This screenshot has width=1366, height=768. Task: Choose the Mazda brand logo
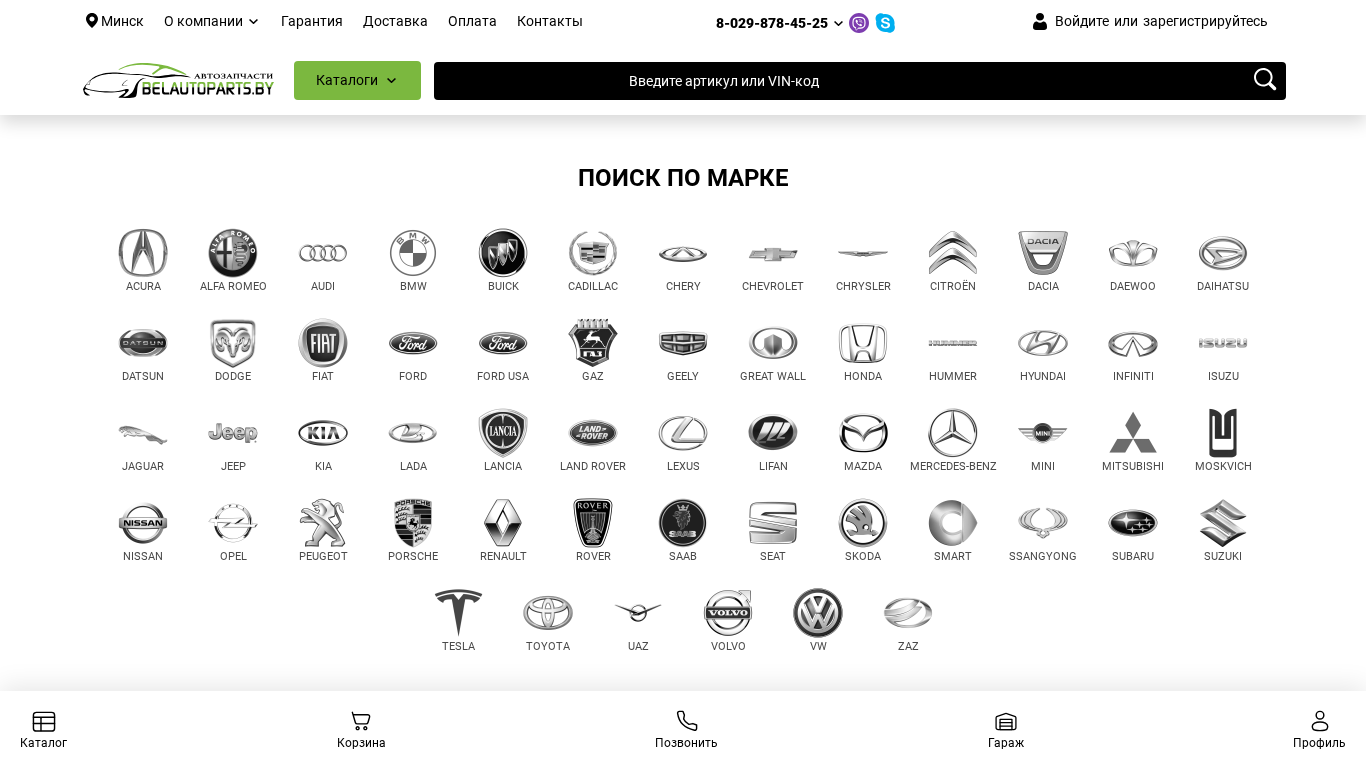863,433
